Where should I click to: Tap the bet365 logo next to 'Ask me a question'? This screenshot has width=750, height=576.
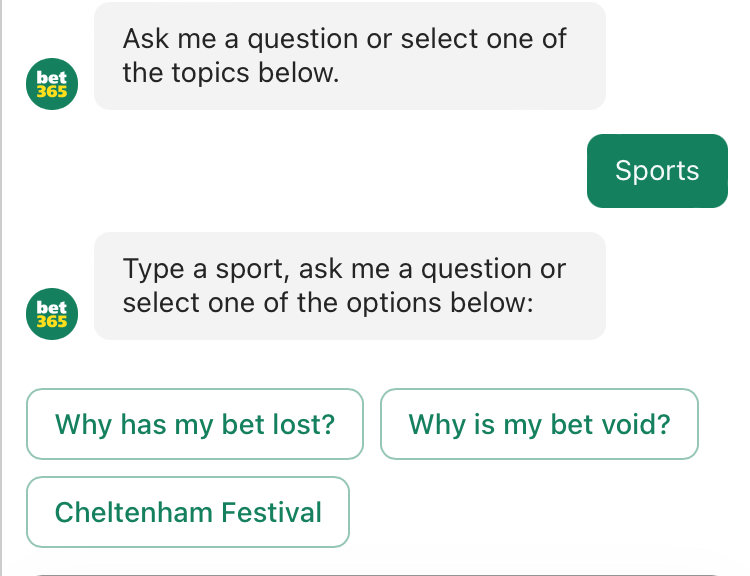[52, 84]
